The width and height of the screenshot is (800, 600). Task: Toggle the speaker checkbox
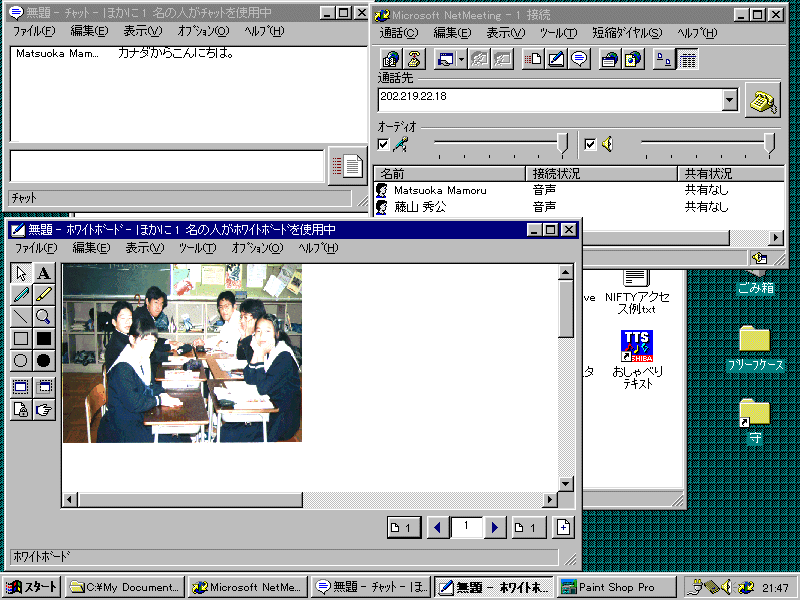tap(590, 144)
